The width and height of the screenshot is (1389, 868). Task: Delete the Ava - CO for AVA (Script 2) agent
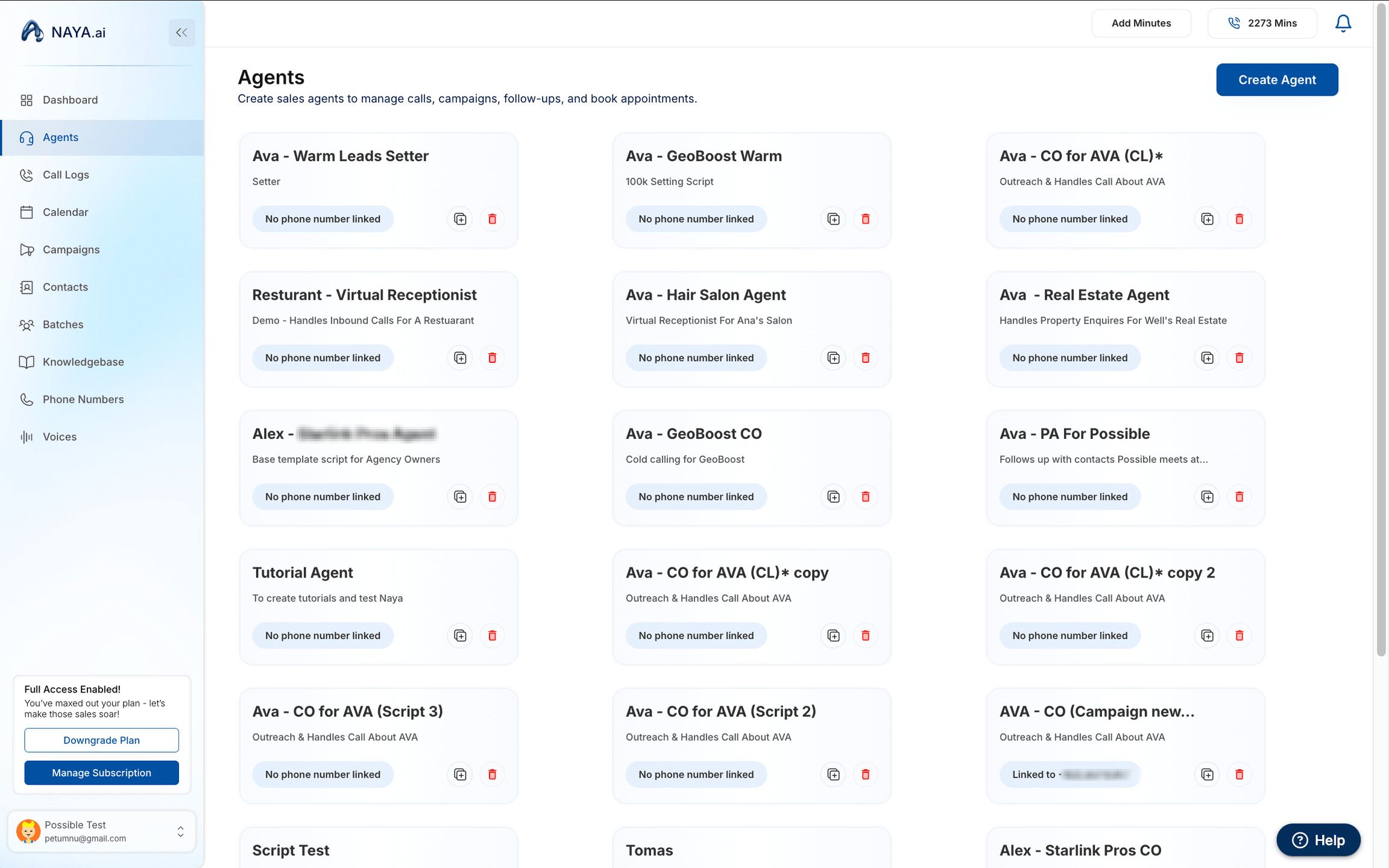(x=865, y=775)
